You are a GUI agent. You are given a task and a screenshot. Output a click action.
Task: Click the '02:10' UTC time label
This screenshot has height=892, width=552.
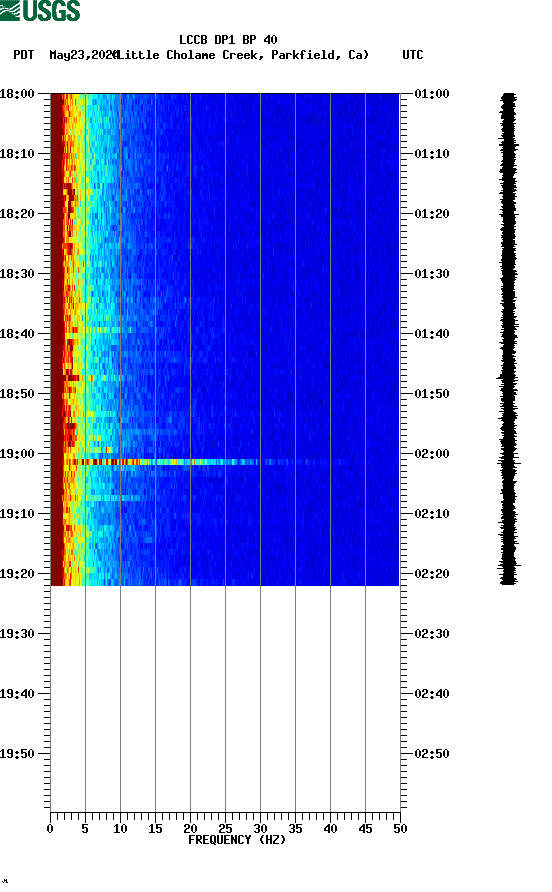[432, 514]
